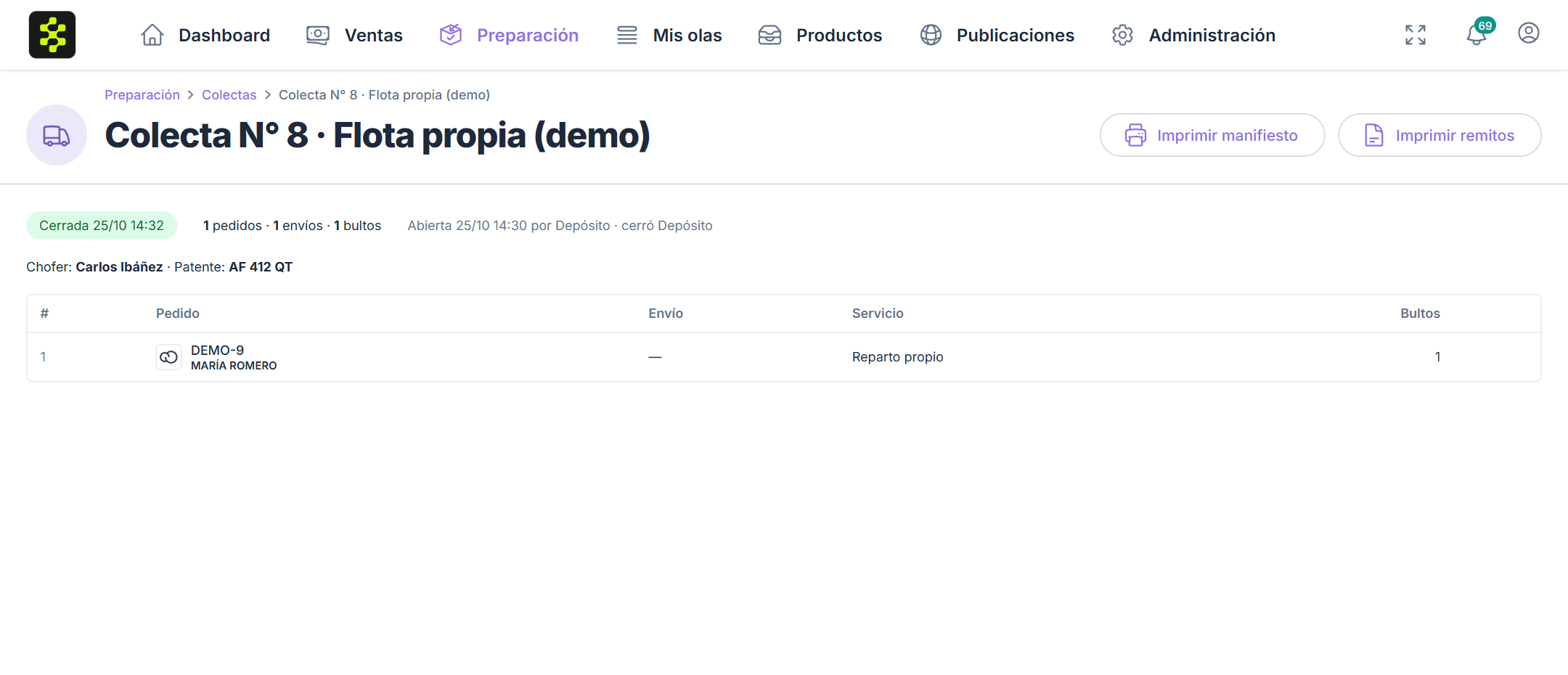Viewport: 1568px width, 675px height.
Task: Click the Publicaciones globe icon
Action: coord(931,35)
